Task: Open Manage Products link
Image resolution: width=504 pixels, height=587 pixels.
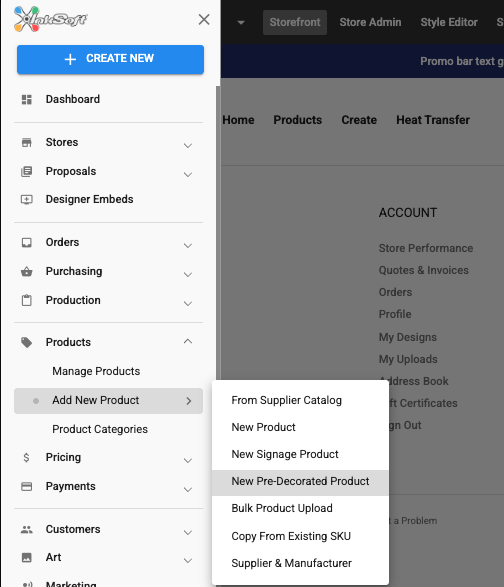Action: coord(96,371)
